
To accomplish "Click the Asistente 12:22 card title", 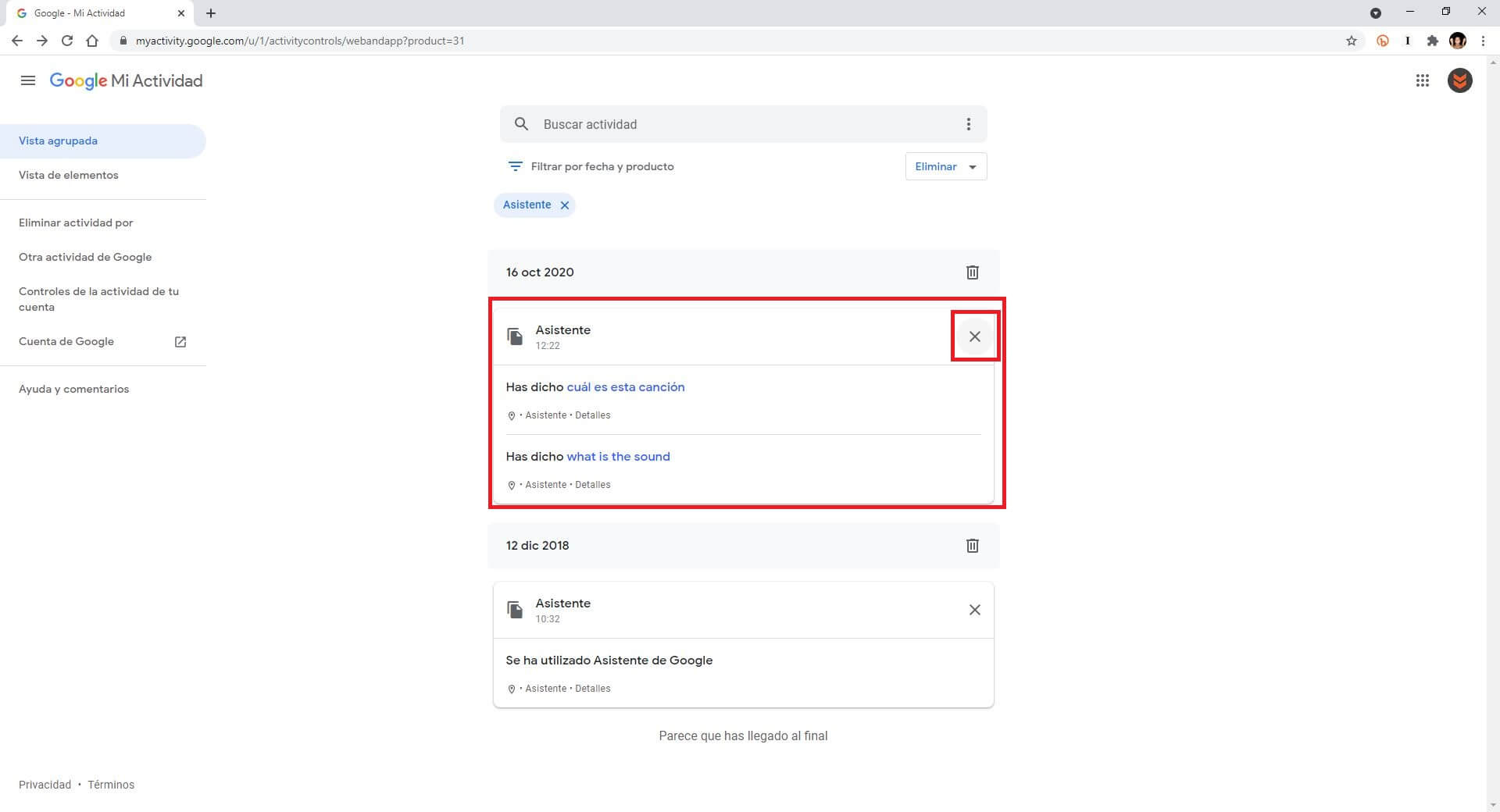I will pos(563,330).
